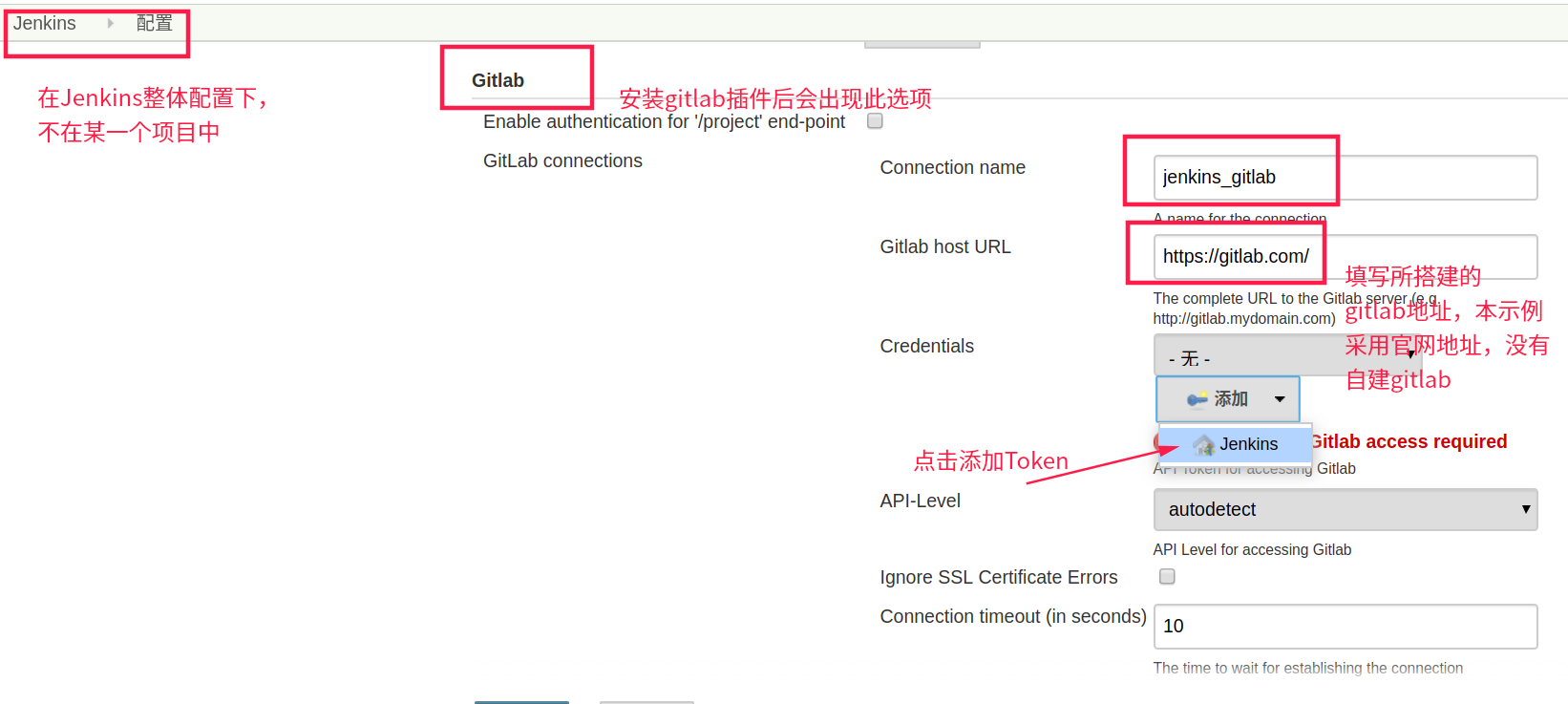Open the 配置 breadcrumb item
The width and height of the screenshot is (1568, 704).
(154, 23)
